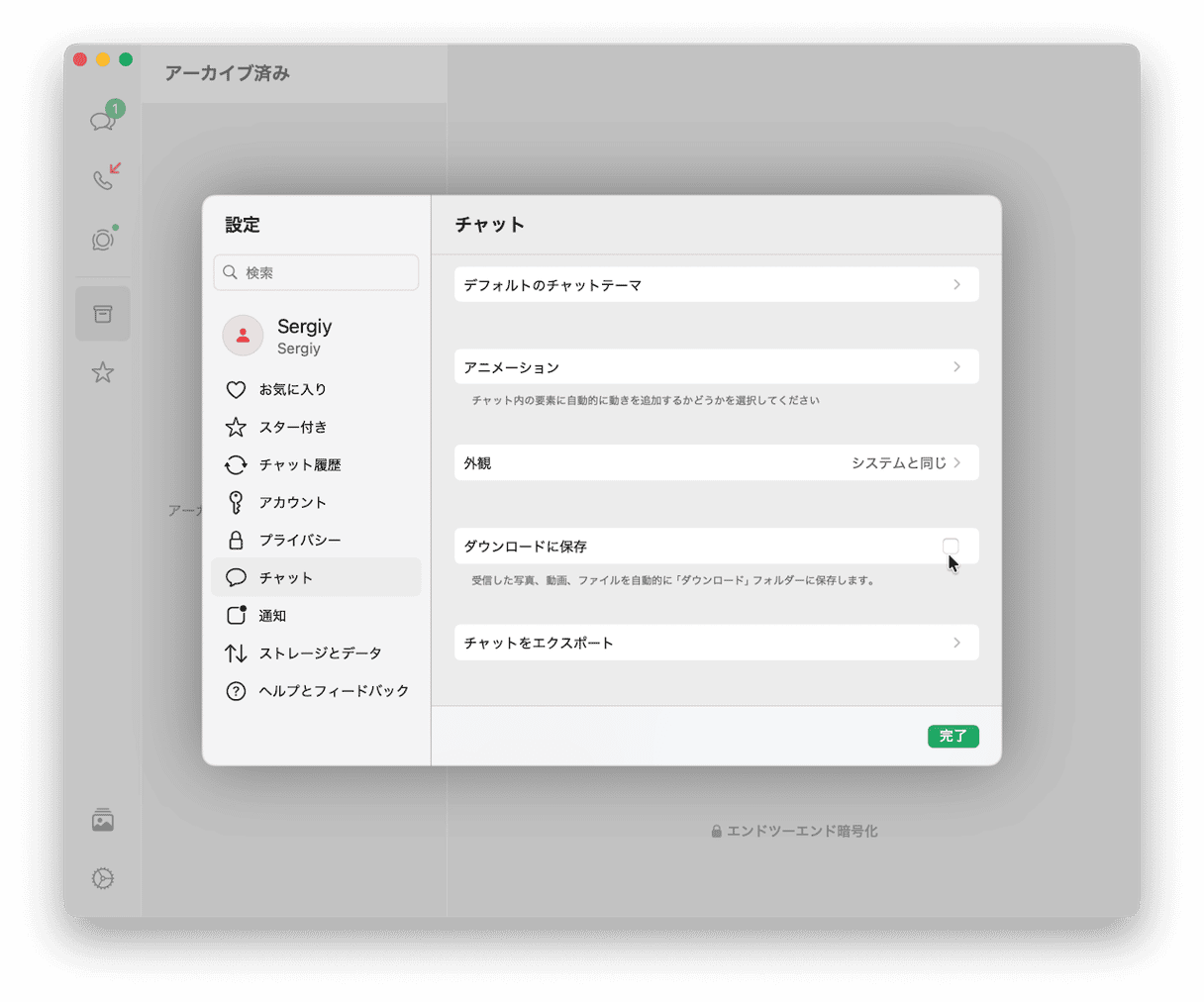Image resolution: width=1204 pixels, height=1002 pixels.
Task: Expand デフォルトのチャットテーマ chevron
Action: [956, 284]
